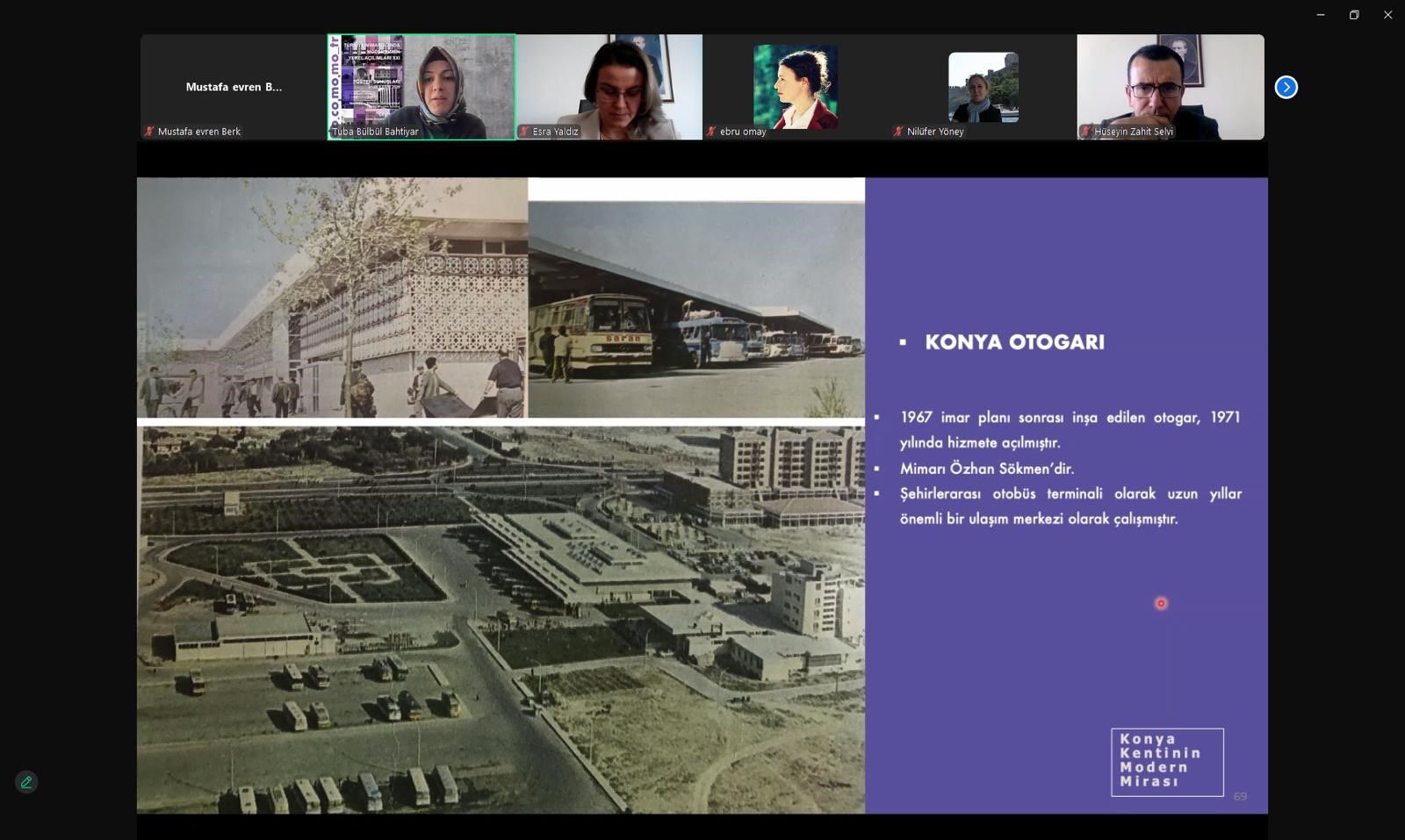Click muted mic icon beside Mustafa evren Berk
Viewport: 1405px width, 840px height.
149,132
